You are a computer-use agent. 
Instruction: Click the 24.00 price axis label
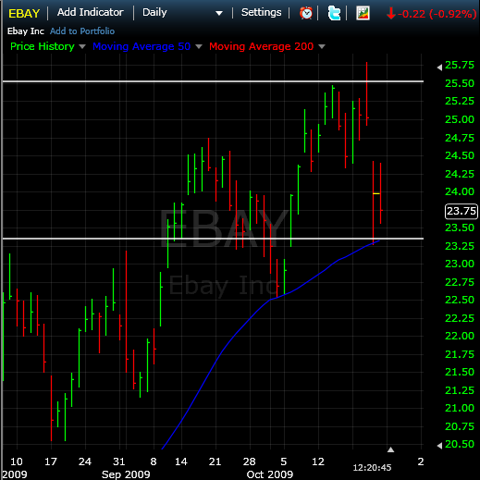[460, 192]
